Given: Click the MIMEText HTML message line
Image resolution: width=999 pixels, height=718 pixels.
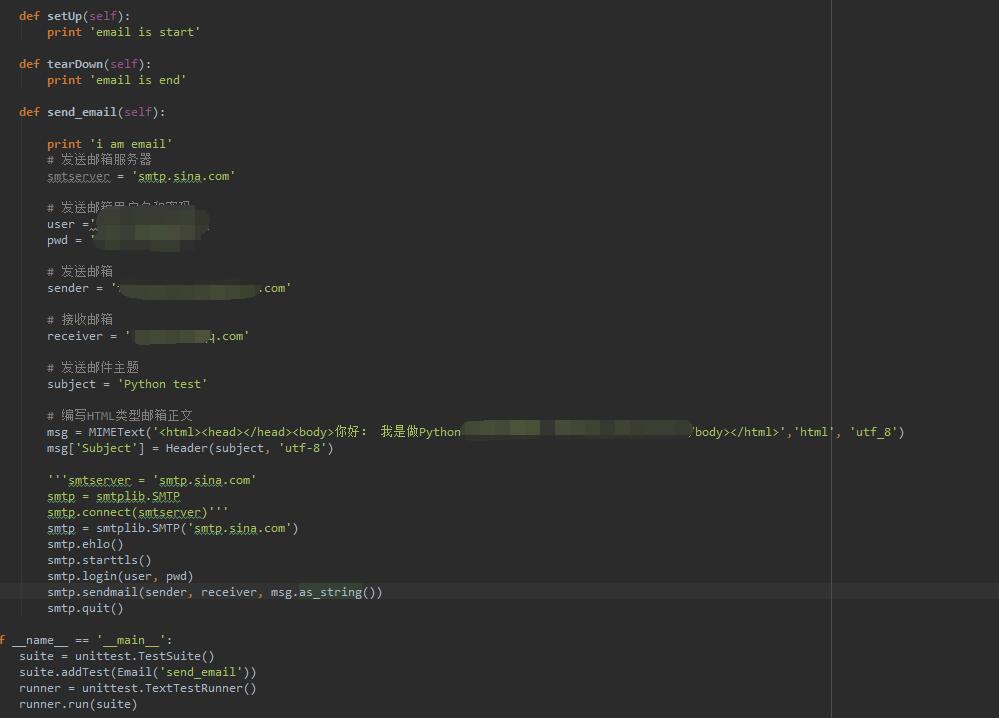Looking at the screenshot, I should pyautogui.click(x=300, y=431).
